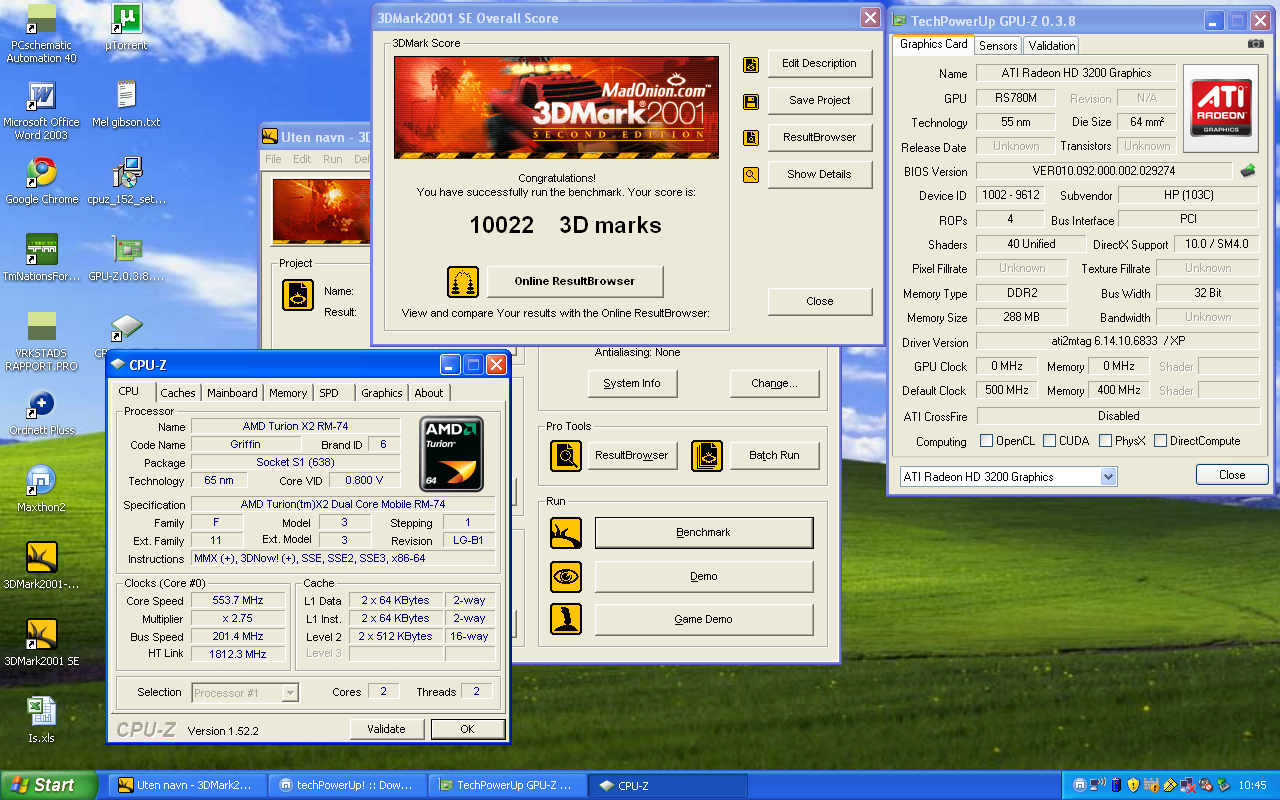Click the AMD Turion logo in CPU-Z
Image resolution: width=1280 pixels, height=800 pixels.
click(451, 455)
